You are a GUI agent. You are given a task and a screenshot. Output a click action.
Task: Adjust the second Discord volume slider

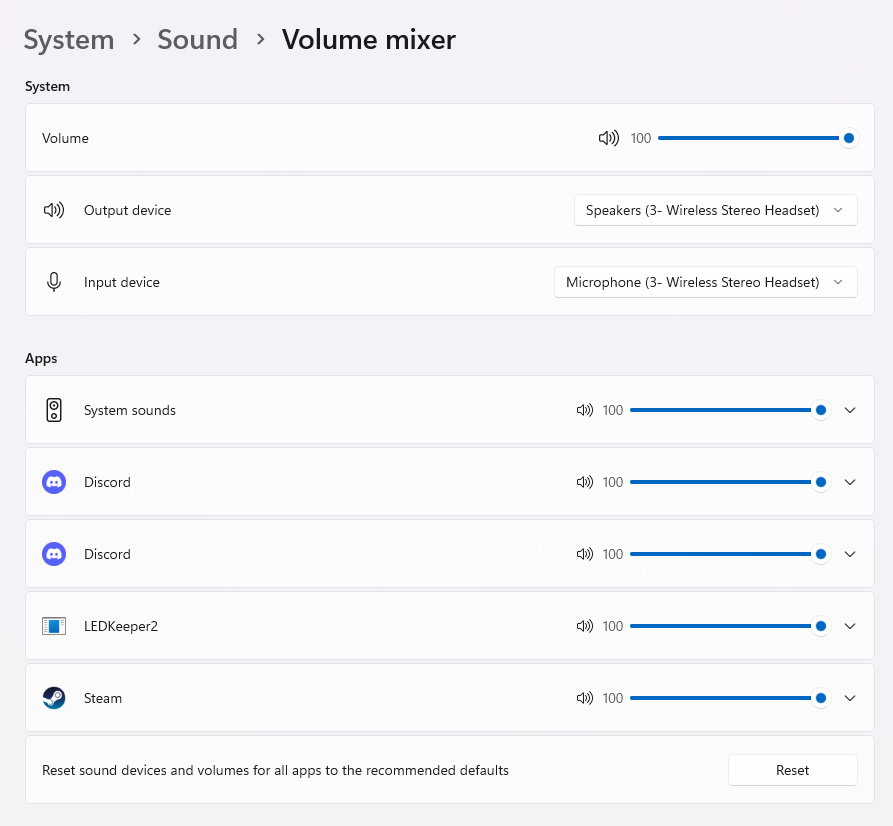[x=730, y=554]
